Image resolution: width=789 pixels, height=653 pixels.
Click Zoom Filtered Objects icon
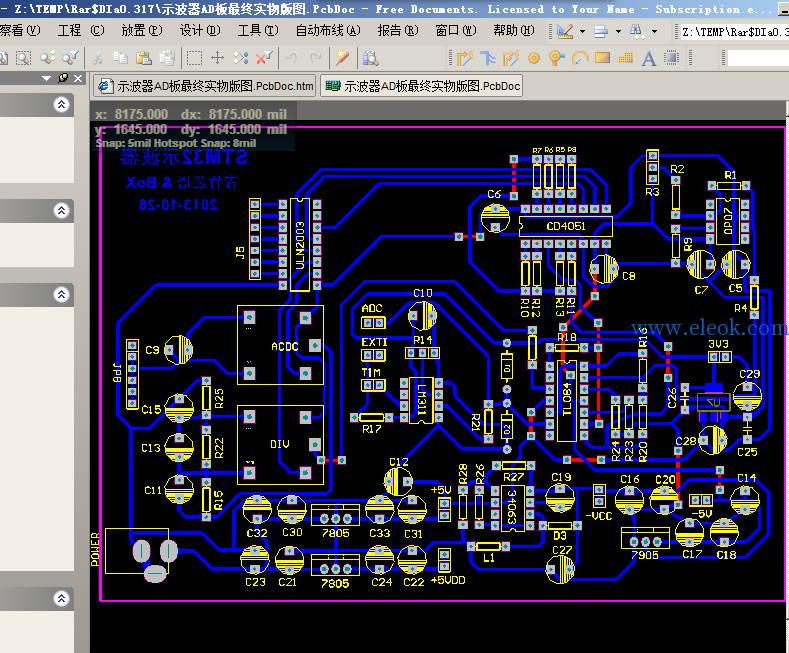coord(70,58)
